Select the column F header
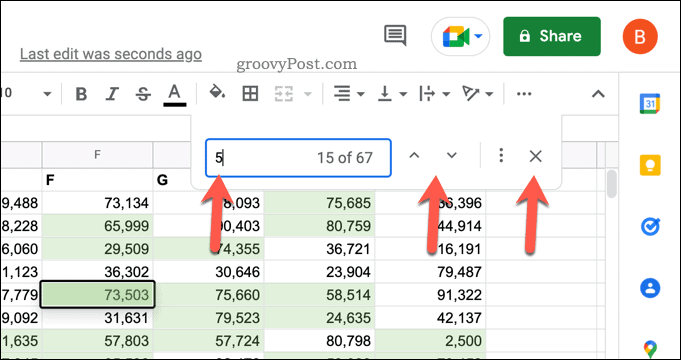The width and height of the screenshot is (681, 360). click(x=97, y=154)
